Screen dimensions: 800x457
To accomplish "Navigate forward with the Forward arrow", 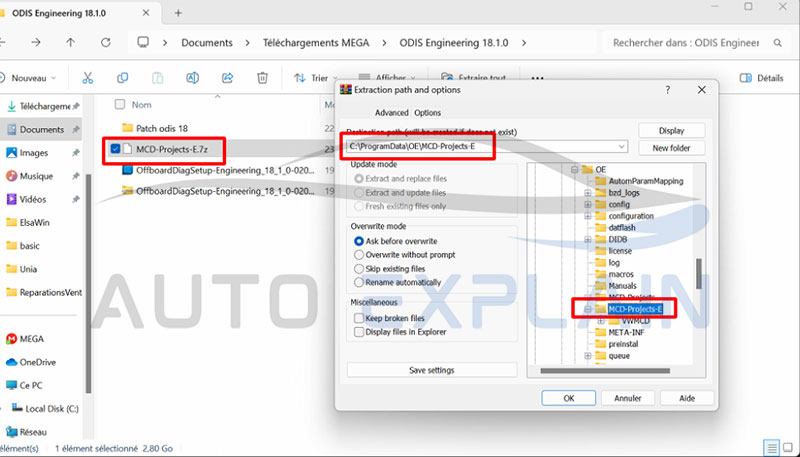I will pos(36,43).
